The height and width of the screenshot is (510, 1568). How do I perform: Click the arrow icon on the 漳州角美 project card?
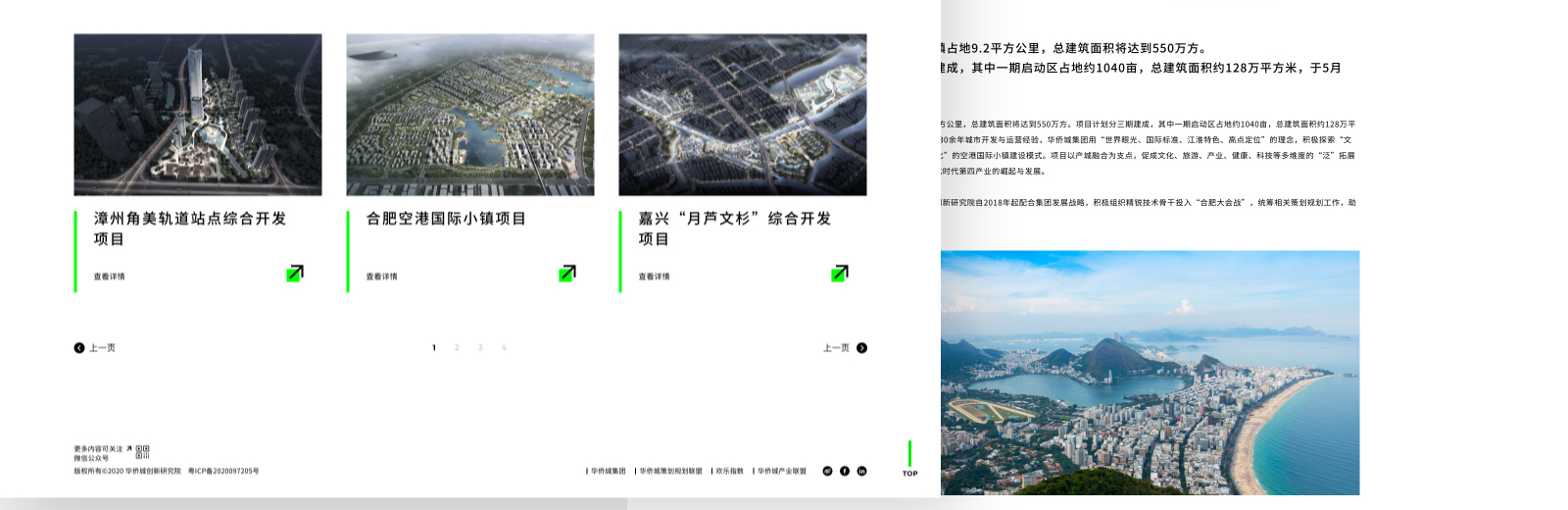click(294, 273)
